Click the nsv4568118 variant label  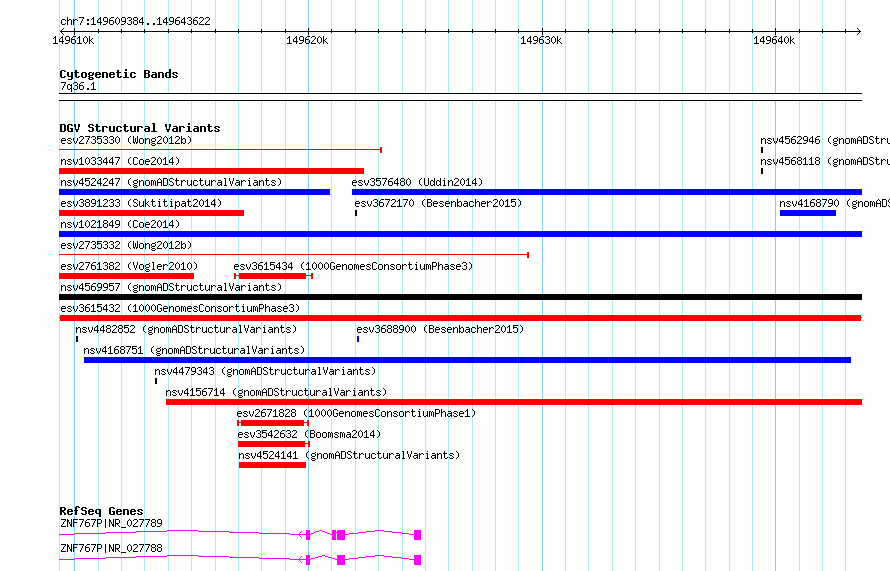[825, 161]
